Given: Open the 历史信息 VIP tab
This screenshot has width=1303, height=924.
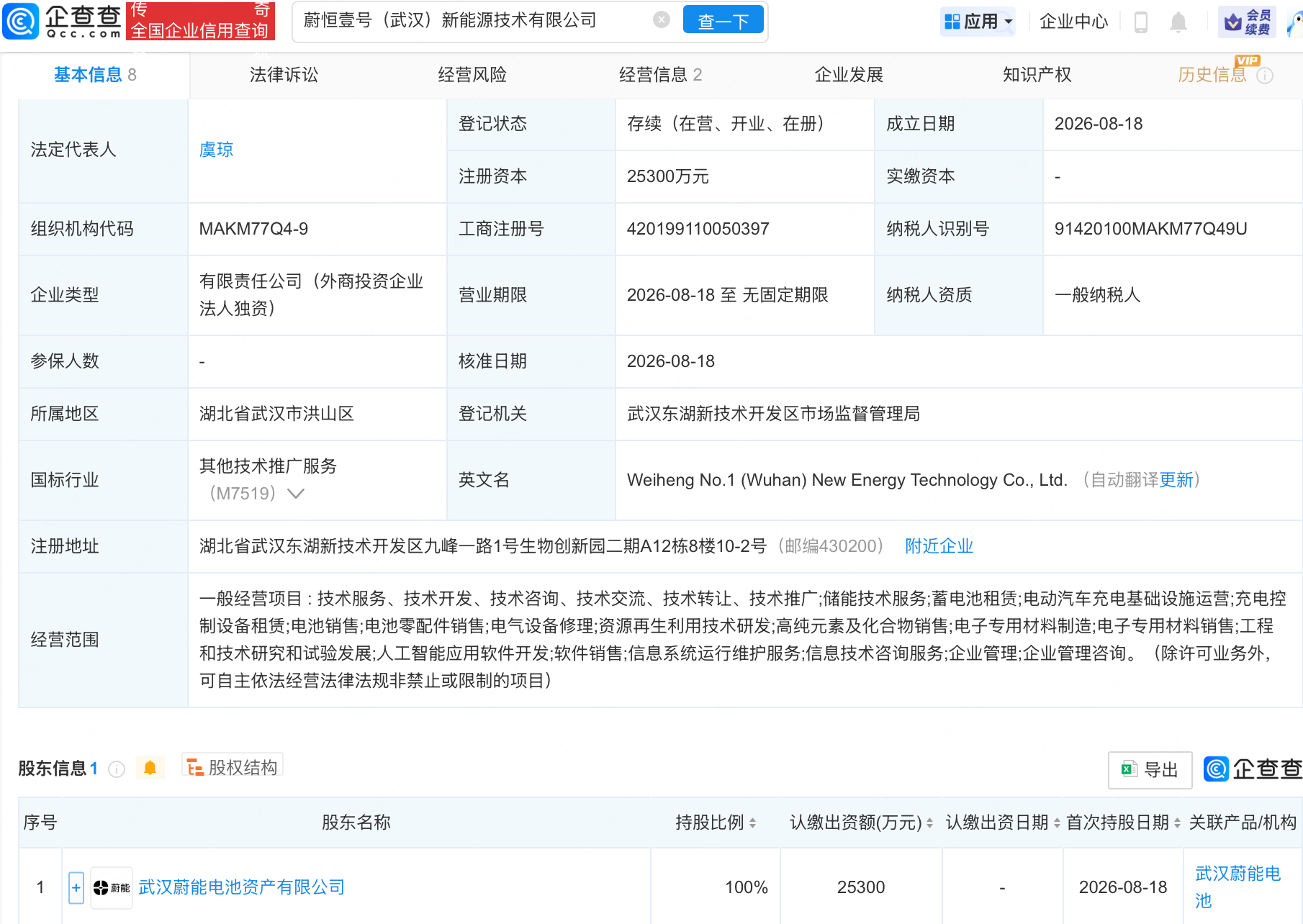Looking at the screenshot, I should click(1212, 75).
